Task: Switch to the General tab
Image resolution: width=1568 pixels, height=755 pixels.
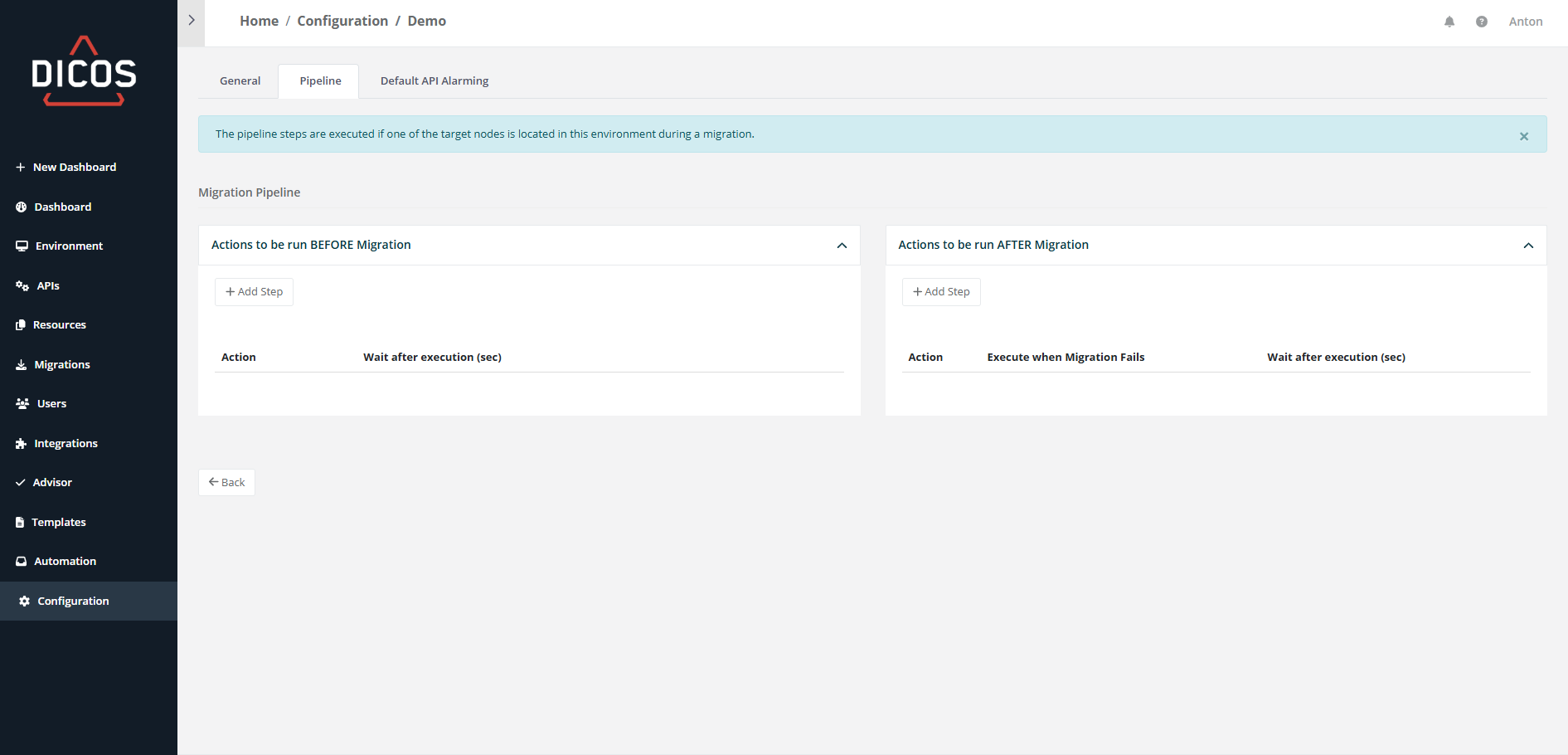Action: click(x=240, y=81)
